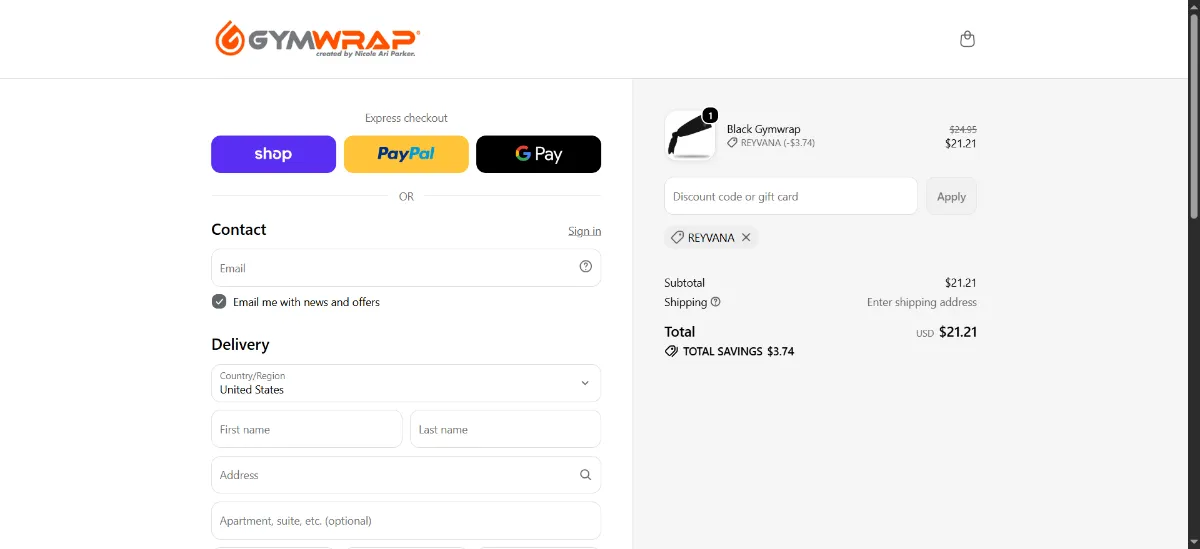Open the Country/Region dropdown
The image size is (1200, 549).
(x=406, y=383)
